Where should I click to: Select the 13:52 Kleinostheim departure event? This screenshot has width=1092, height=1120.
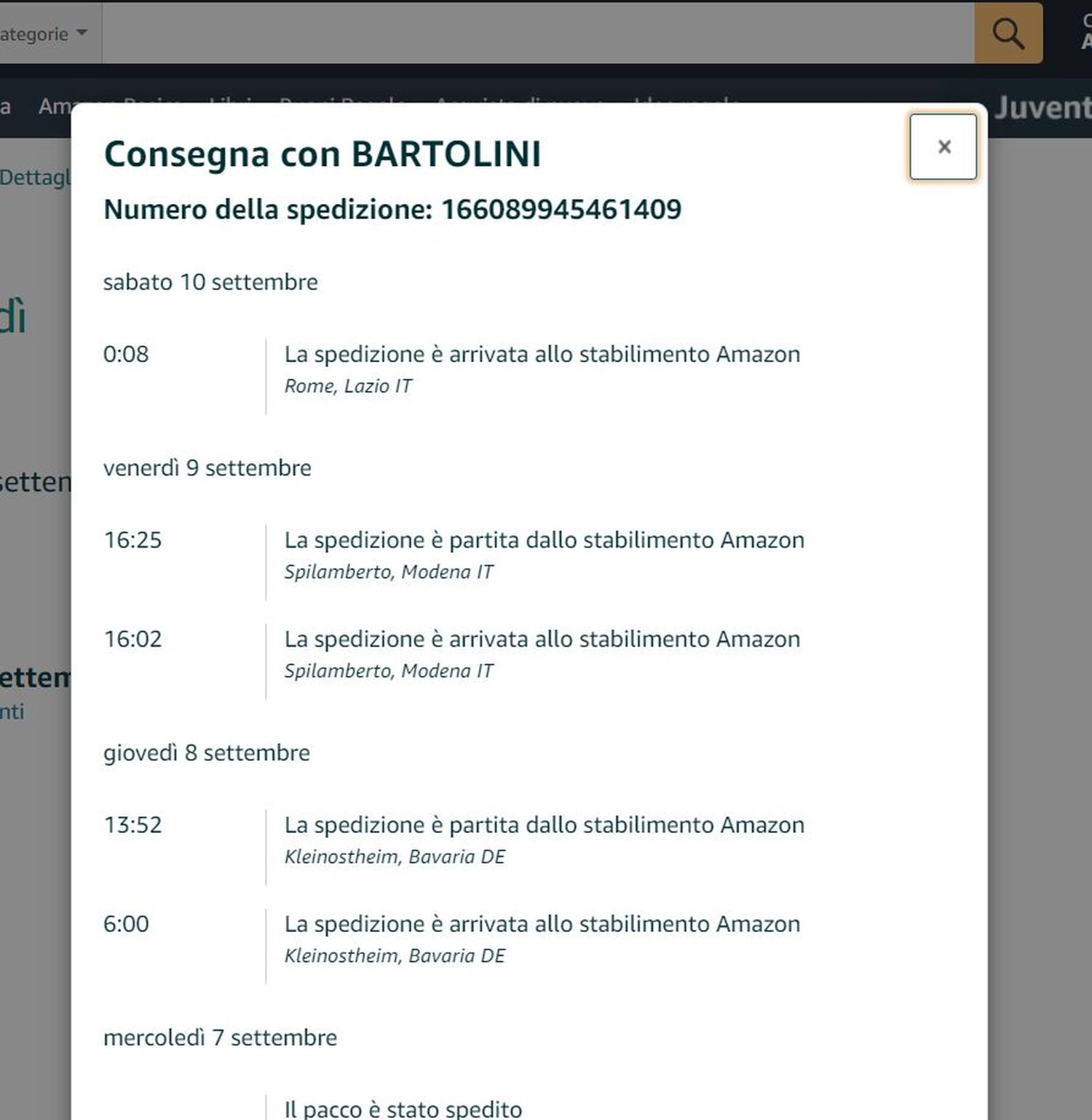point(544,825)
